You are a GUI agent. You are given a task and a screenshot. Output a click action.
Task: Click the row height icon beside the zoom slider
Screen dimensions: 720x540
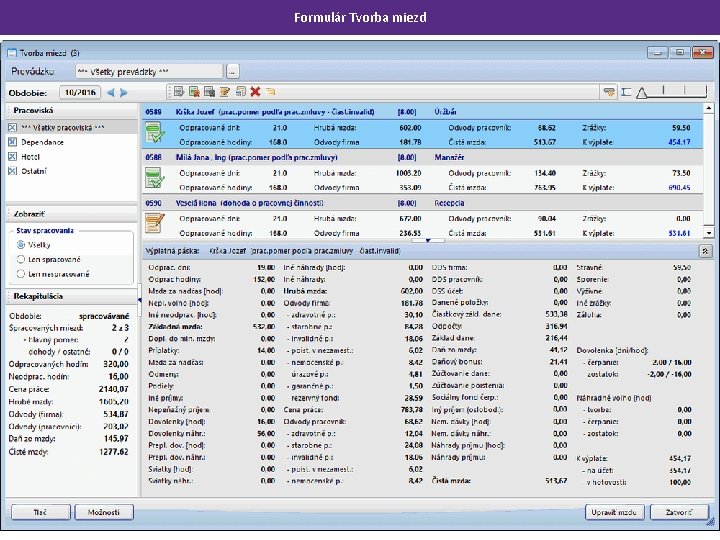626,92
